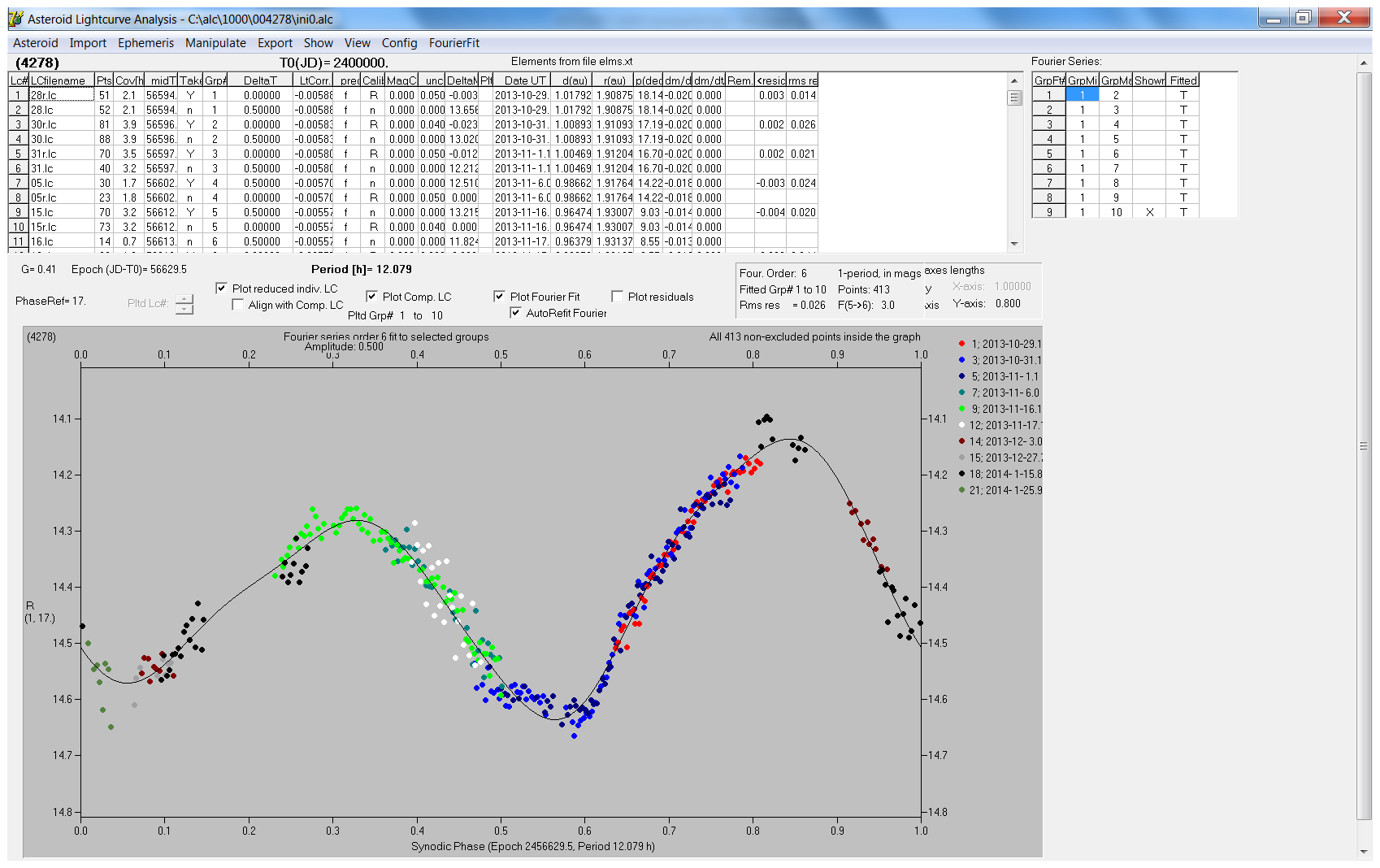Click the Pts column header
The width and height of the screenshot is (1380, 868).
pyautogui.click(x=104, y=80)
